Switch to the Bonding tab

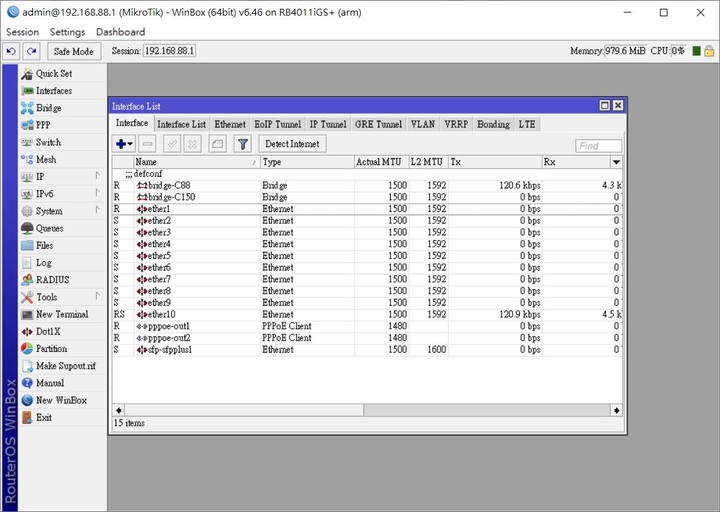tap(493, 124)
